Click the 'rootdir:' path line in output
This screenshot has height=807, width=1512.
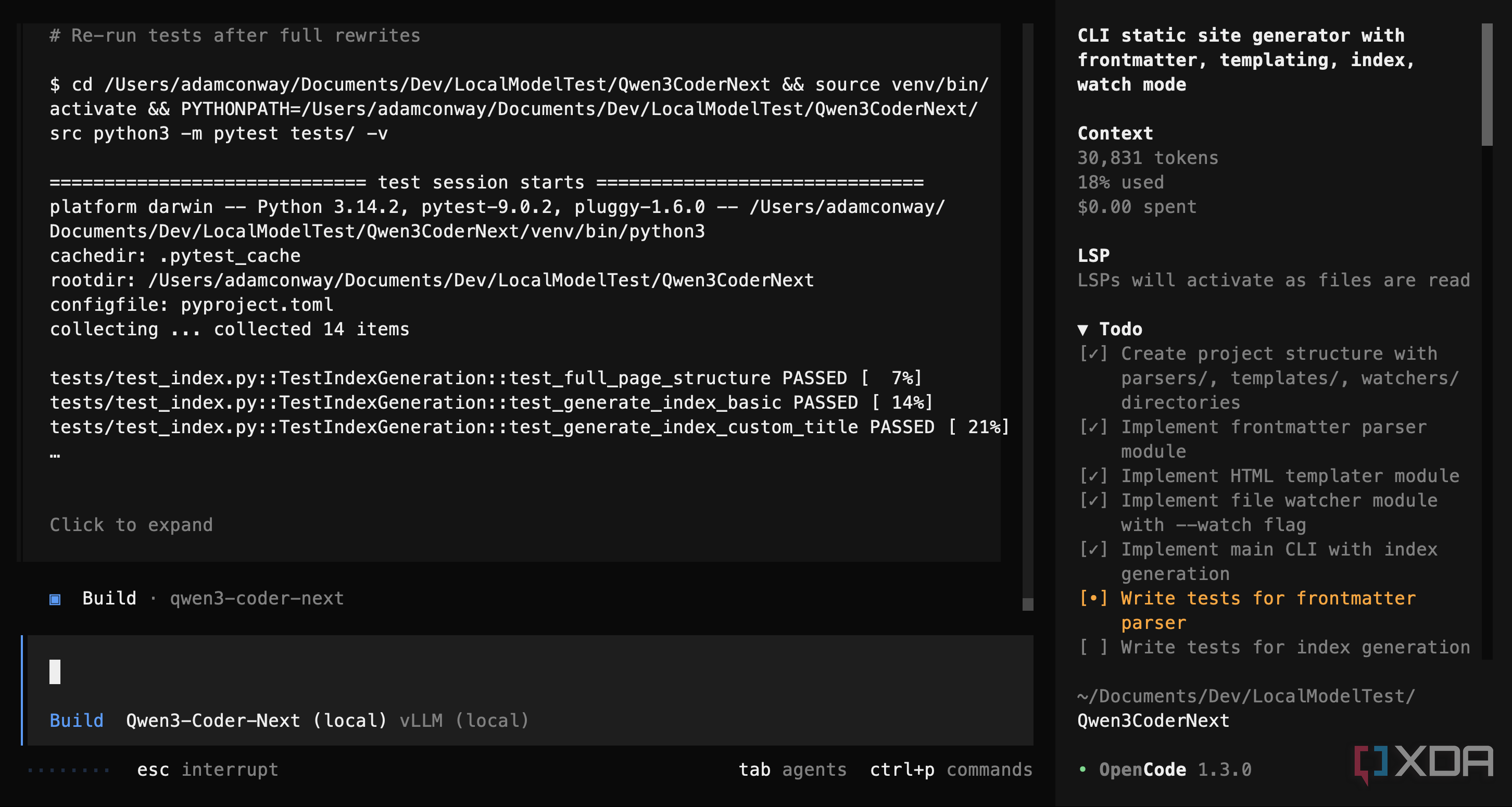(432, 281)
